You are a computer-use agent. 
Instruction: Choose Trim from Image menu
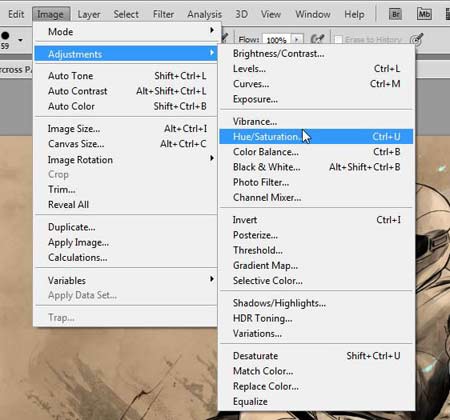tap(126, 189)
